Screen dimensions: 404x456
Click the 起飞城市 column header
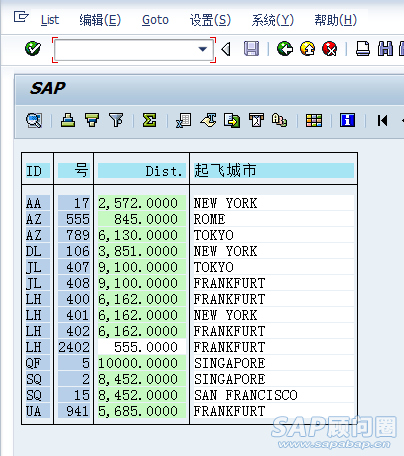coord(274,171)
